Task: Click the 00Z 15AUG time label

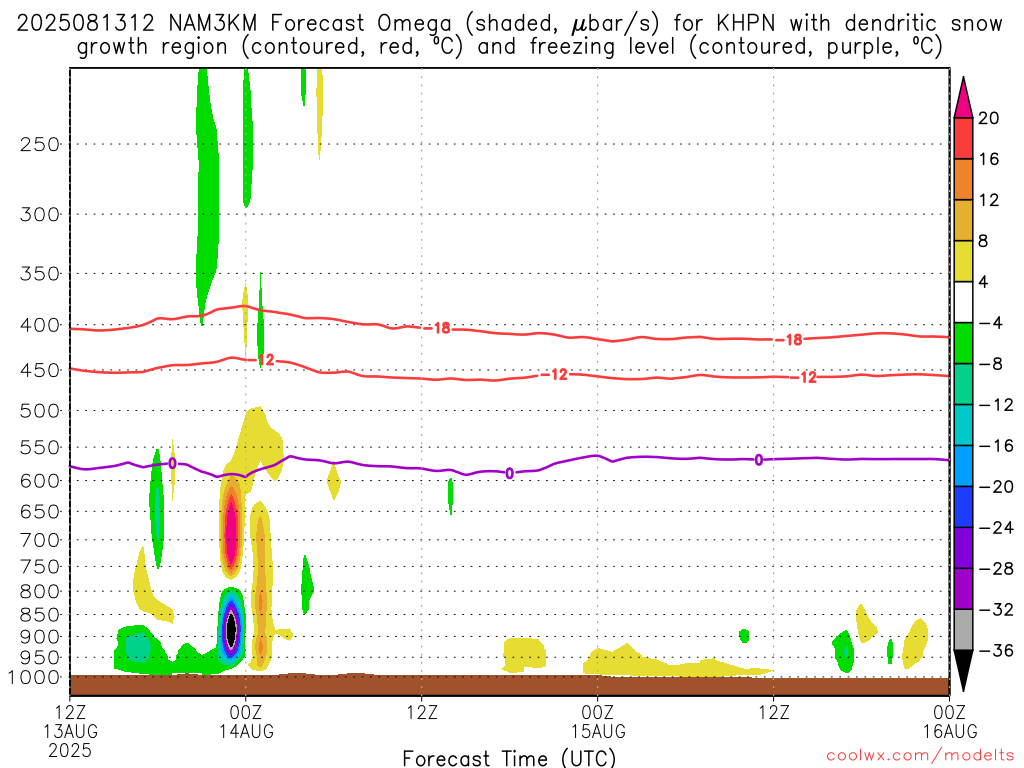Action: (x=598, y=721)
